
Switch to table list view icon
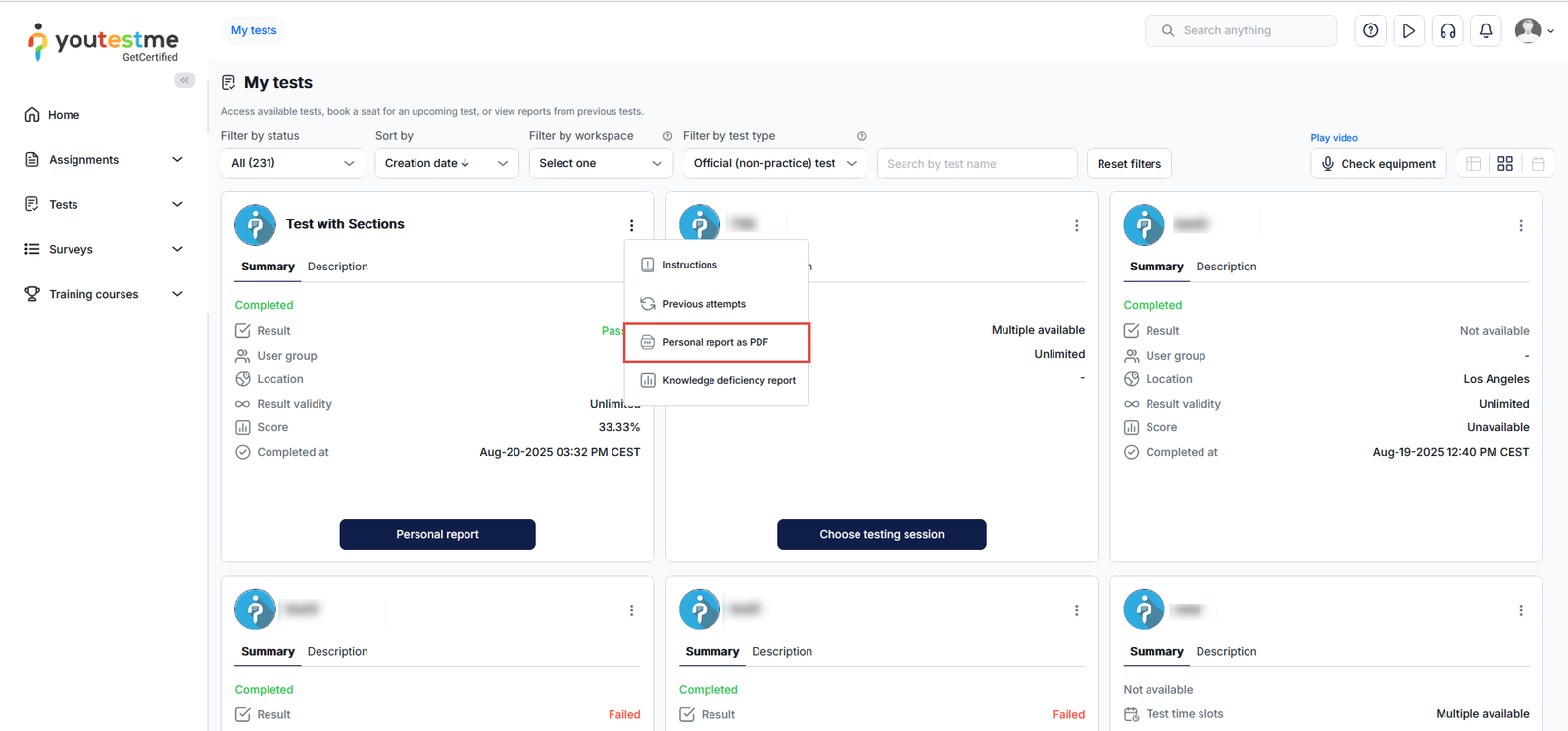coord(1473,164)
